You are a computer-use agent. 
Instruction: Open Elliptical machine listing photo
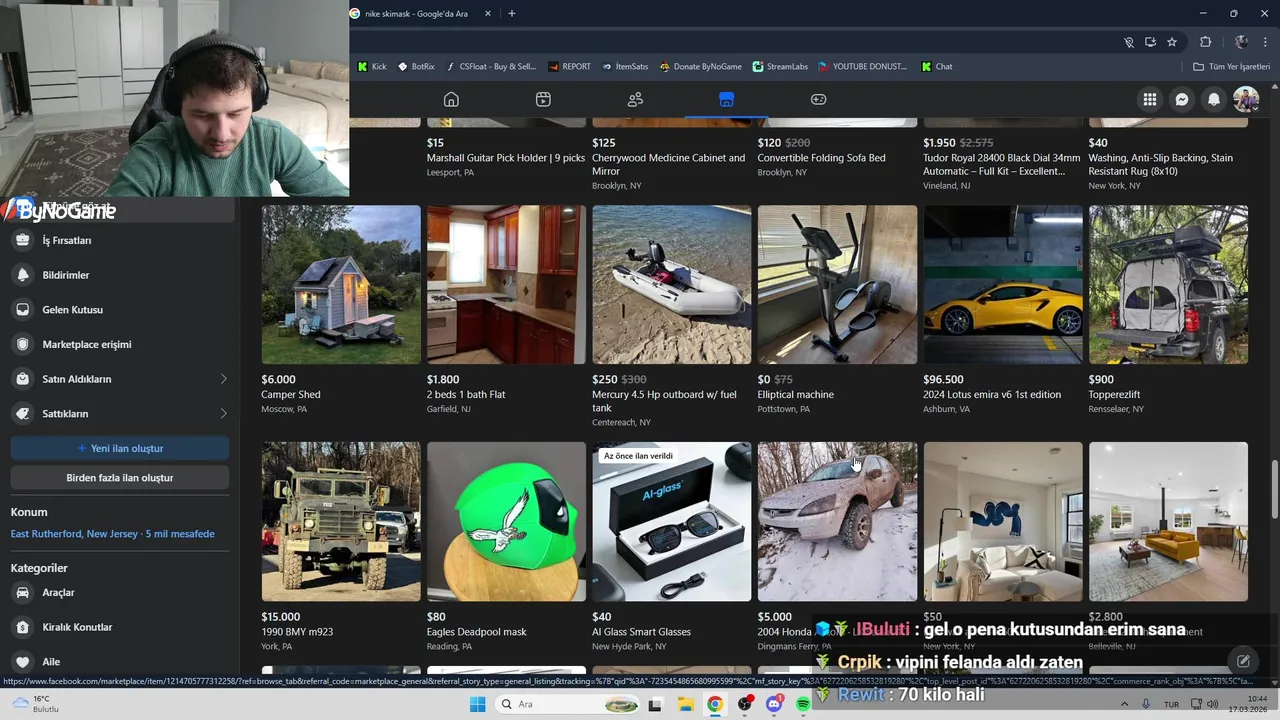[x=837, y=285]
